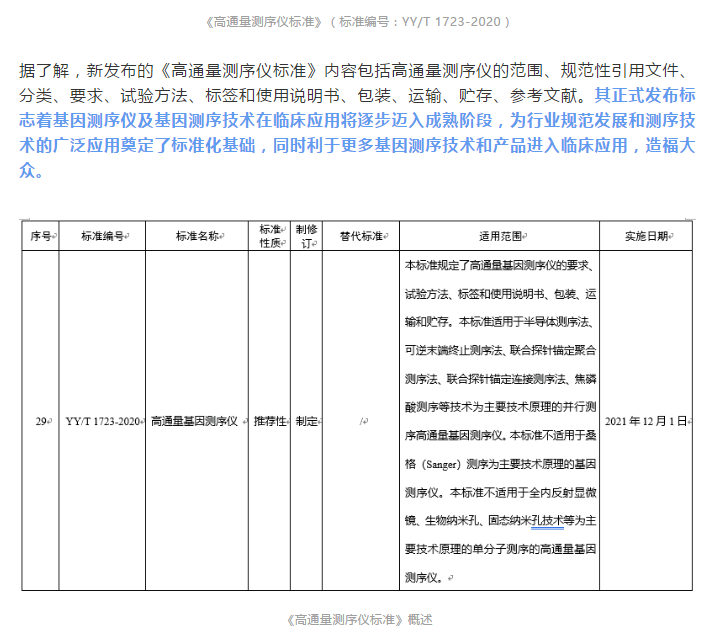Click the 标准编号 column header
This screenshot has width=711, height=637.
tap(102, 236)
